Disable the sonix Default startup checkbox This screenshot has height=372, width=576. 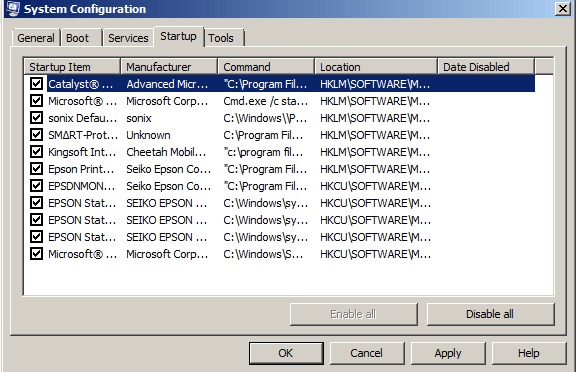coord(36,118)
